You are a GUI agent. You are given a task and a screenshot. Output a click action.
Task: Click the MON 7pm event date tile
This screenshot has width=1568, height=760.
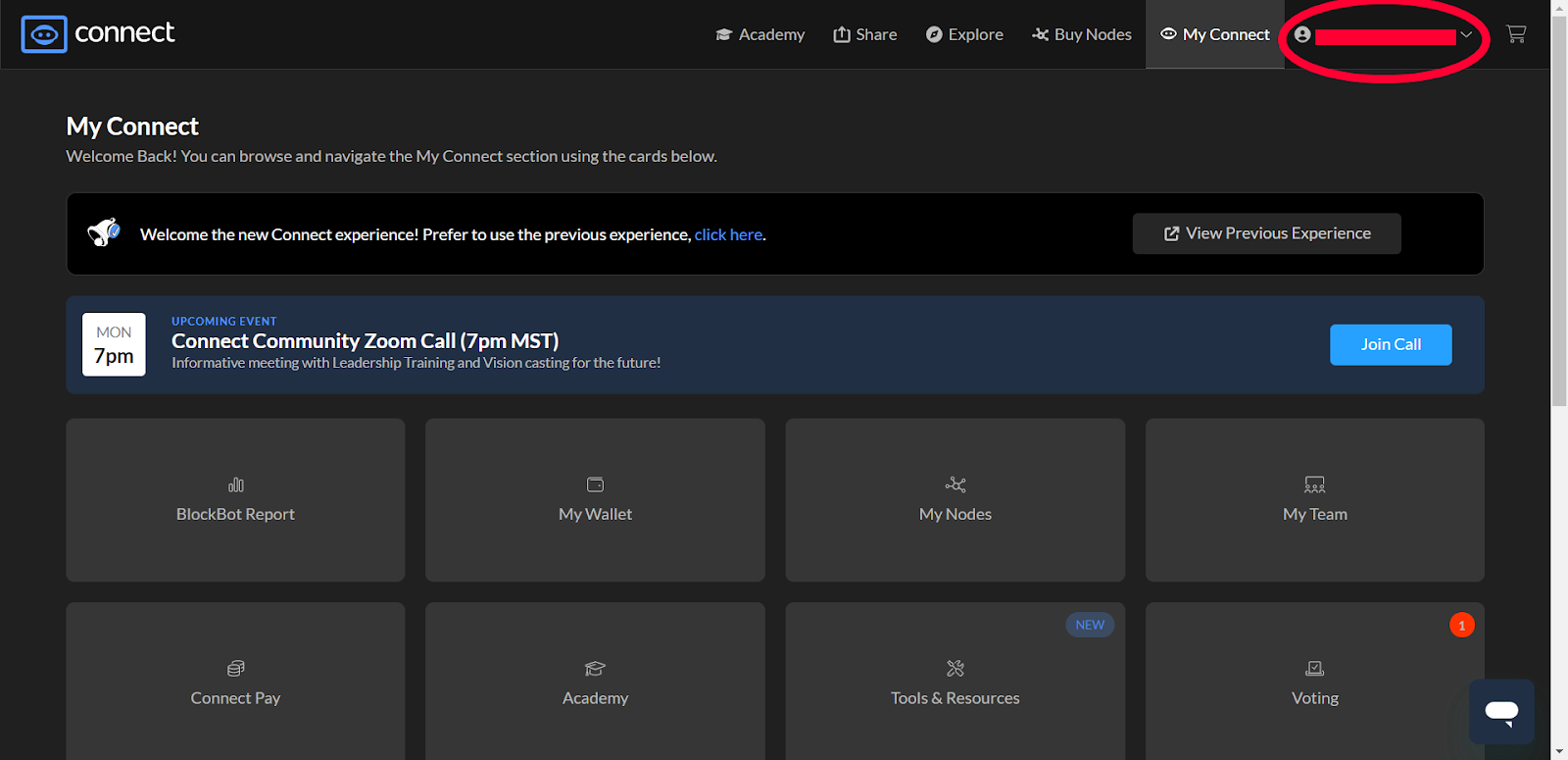(x=114, y=344)
